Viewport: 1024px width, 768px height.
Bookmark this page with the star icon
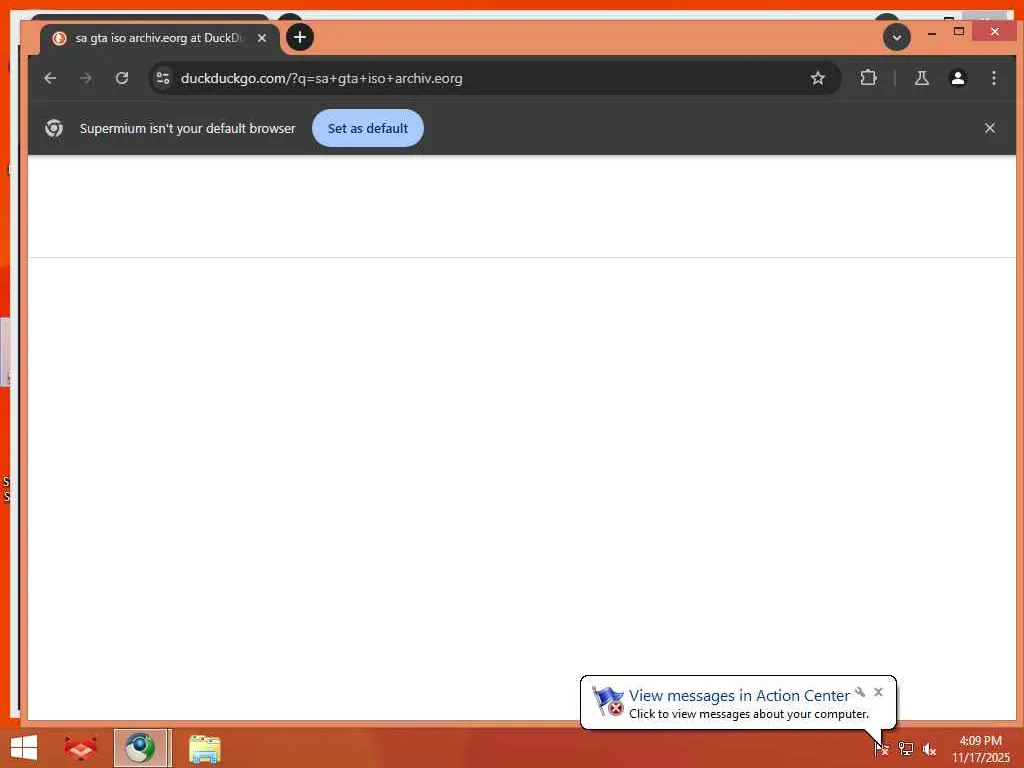coord(818,78)
